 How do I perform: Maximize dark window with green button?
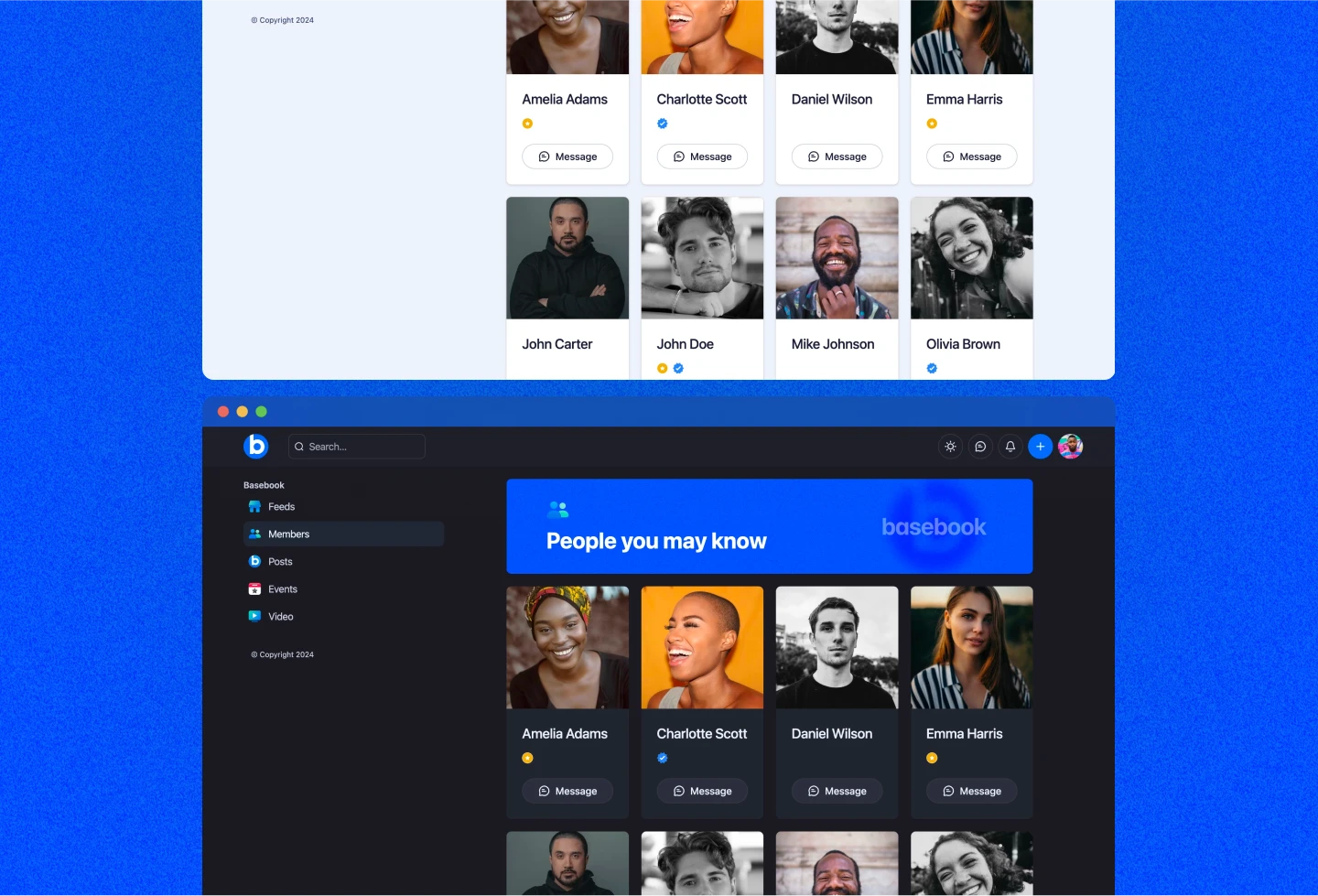261,412
